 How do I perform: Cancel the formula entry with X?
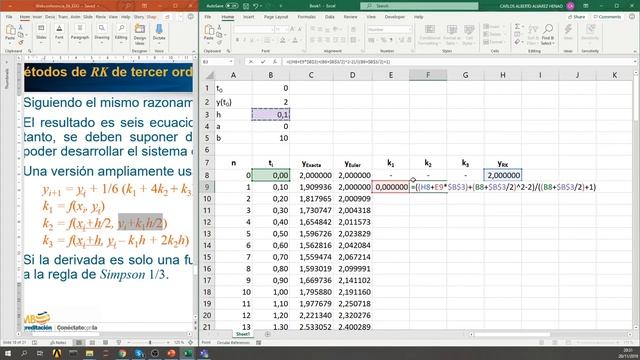tap(251, 62)
